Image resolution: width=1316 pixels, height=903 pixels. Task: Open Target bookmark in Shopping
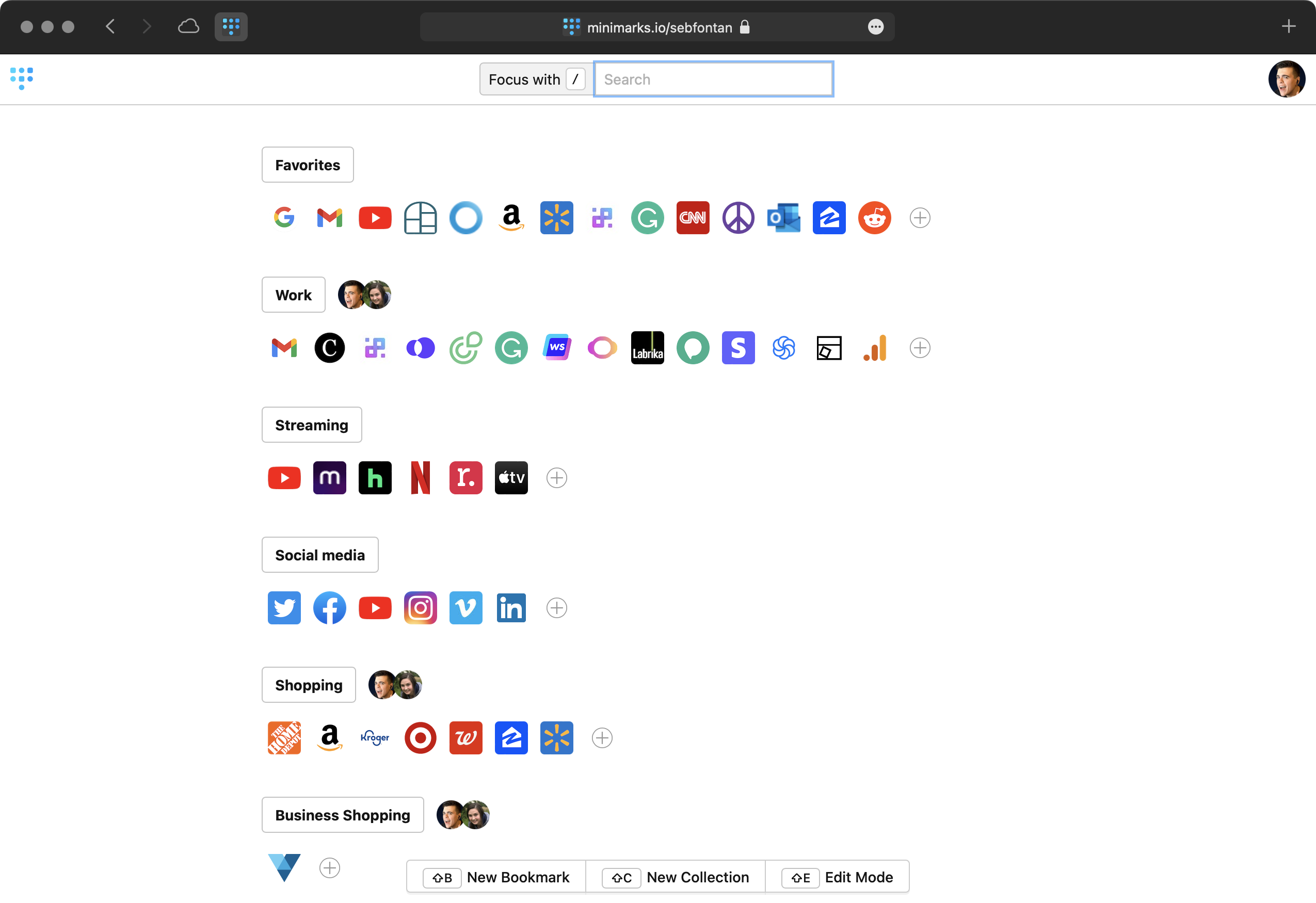coord(421,739)
